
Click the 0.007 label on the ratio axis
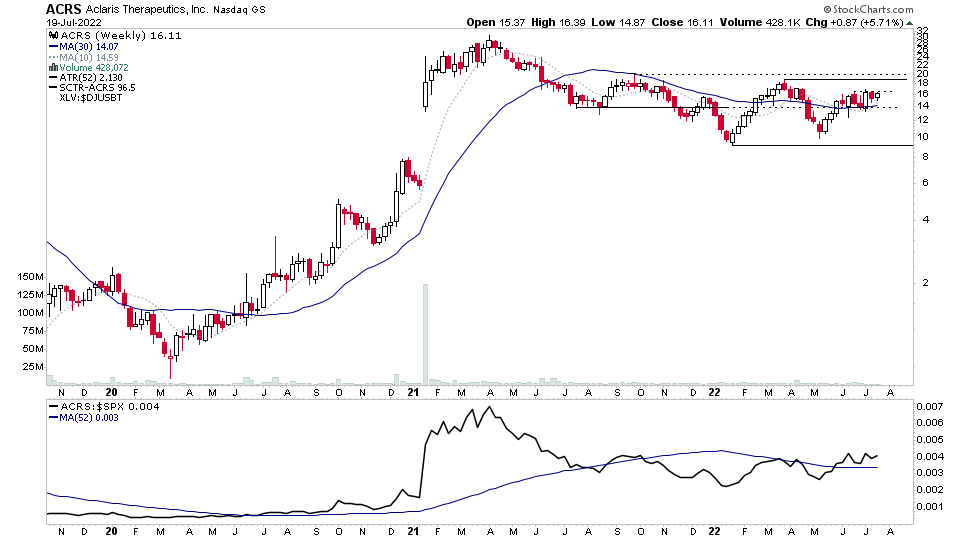coord(929,407)
